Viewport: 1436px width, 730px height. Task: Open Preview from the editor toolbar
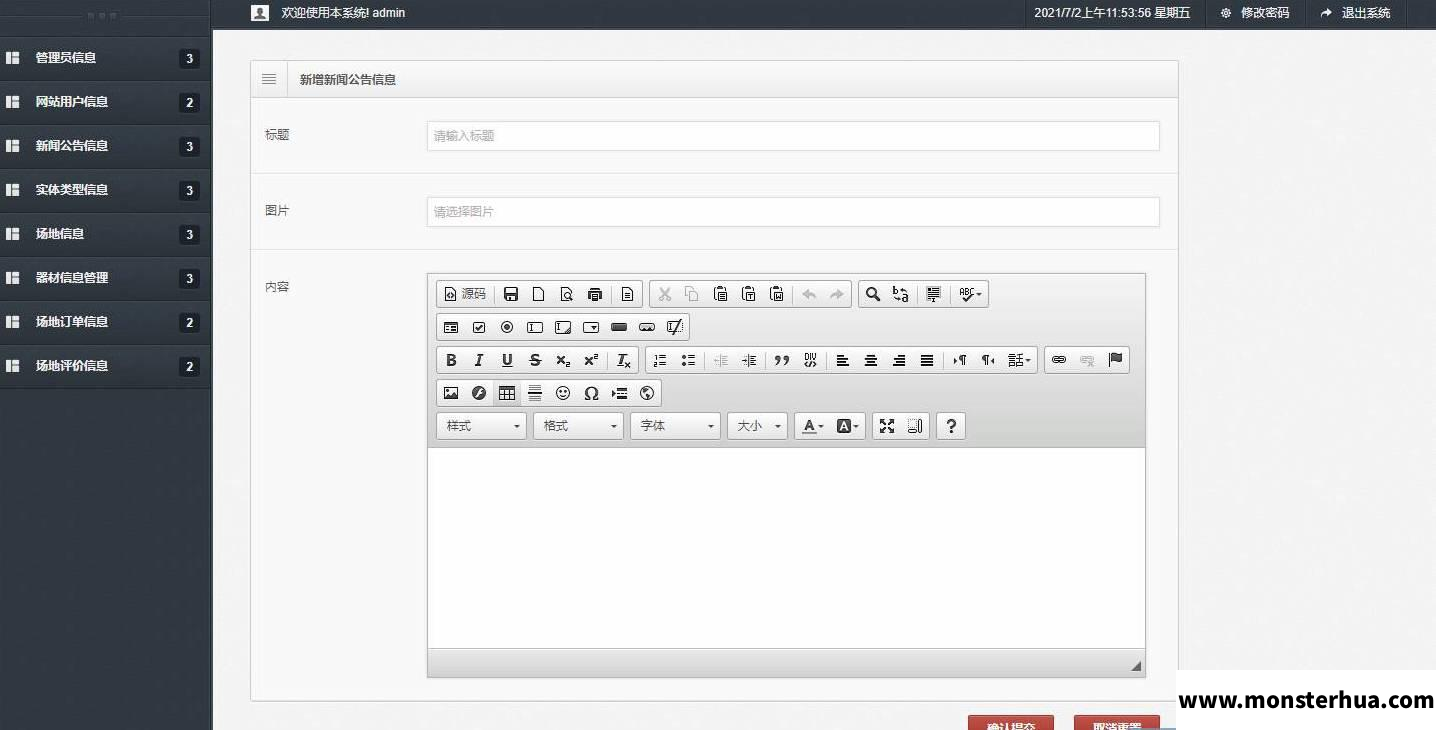[x=567, y=294]
